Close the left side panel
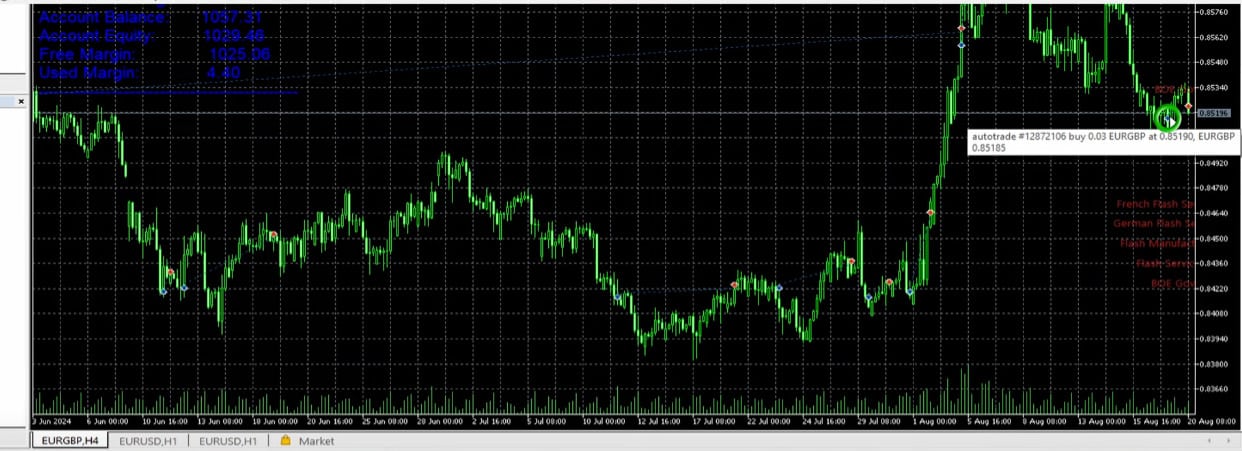 (x=20, y=101)
